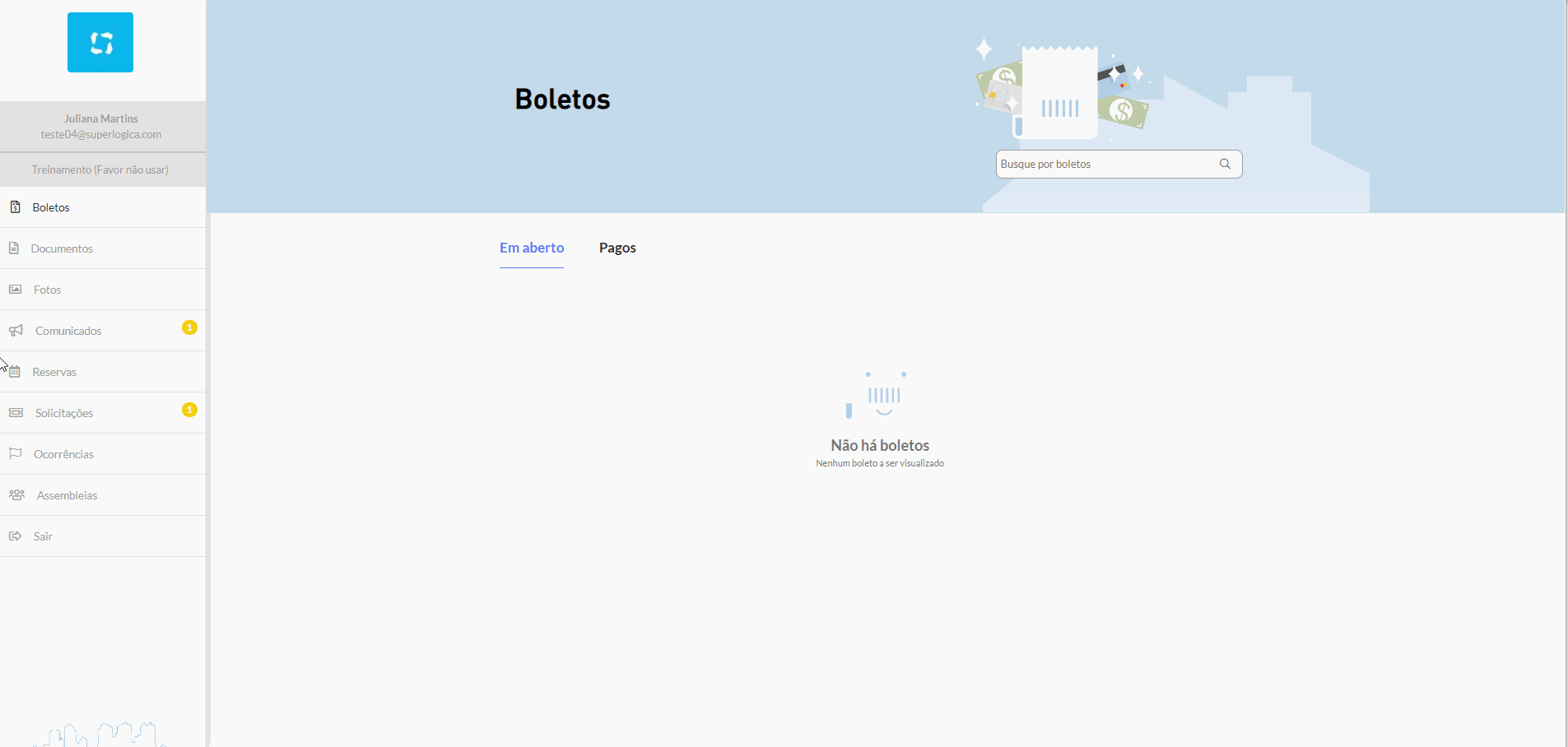Screen dimensions: 1568x747
Task: Click the teste04@superlogica.com email text
Action: coord(101,134)
